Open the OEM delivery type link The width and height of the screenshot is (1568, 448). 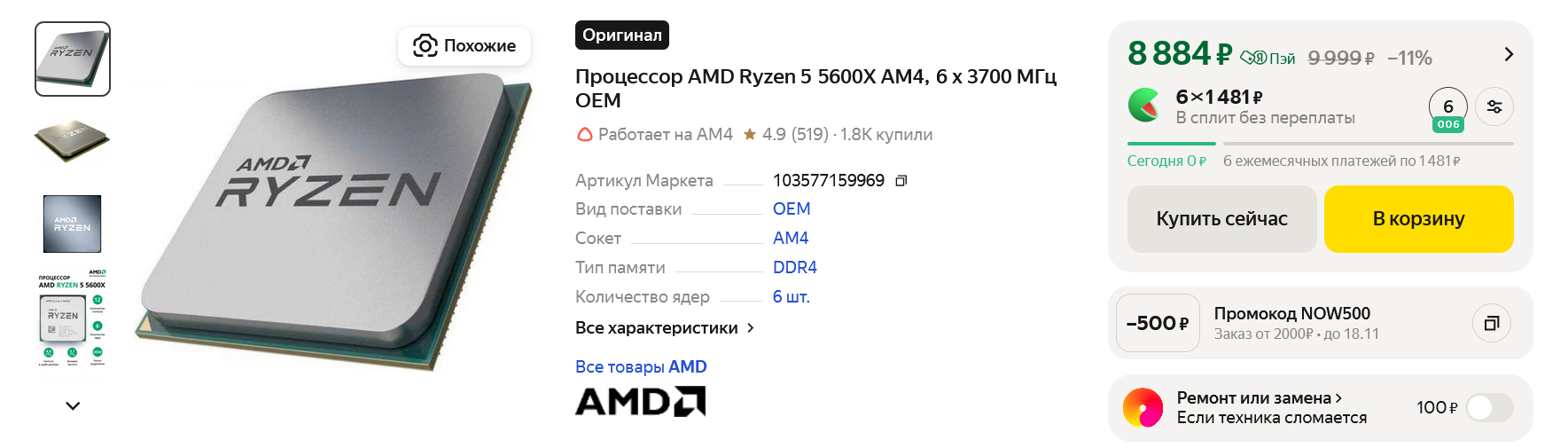tap(792, 209)
